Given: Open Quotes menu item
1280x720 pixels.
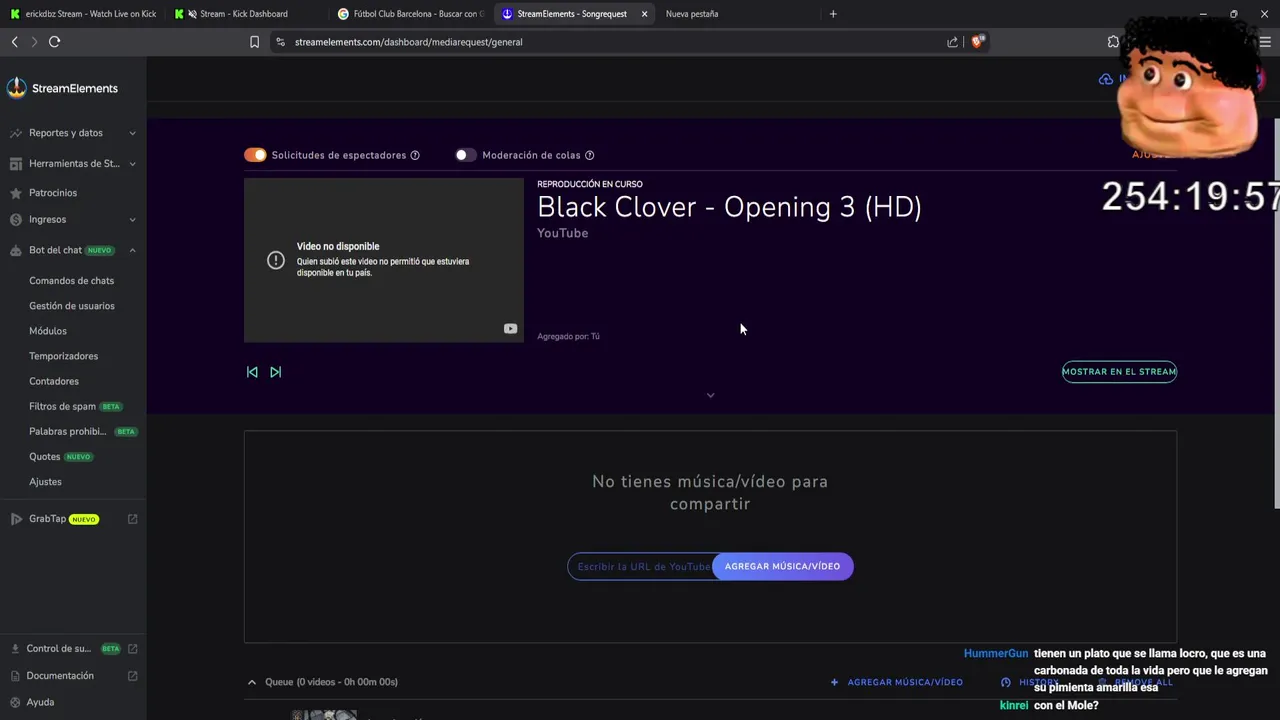Looking at the screenshot, I should pyautogui.click(x=45, y=457).
